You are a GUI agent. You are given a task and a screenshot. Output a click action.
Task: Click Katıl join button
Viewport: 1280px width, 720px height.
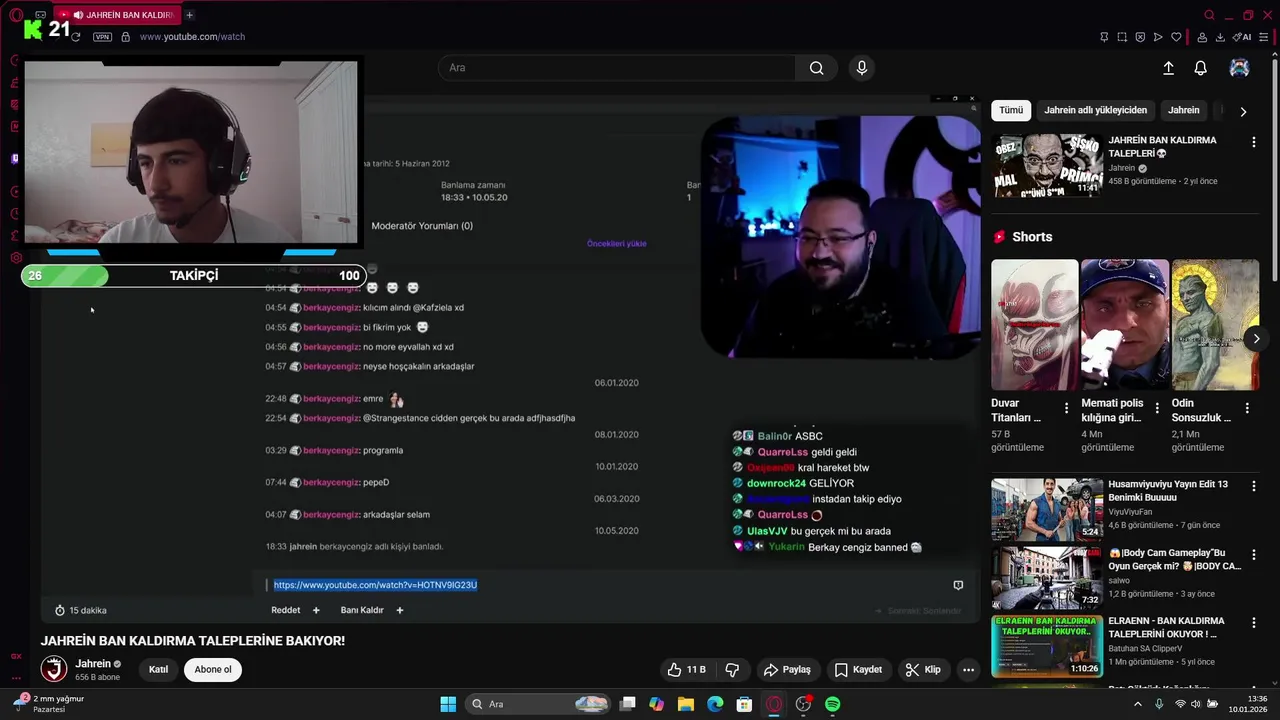(x=158, y=670)
